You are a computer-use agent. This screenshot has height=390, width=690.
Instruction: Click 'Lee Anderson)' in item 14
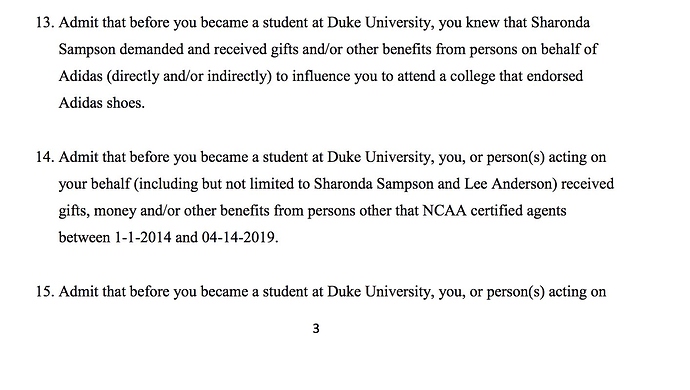pos(511,184)
